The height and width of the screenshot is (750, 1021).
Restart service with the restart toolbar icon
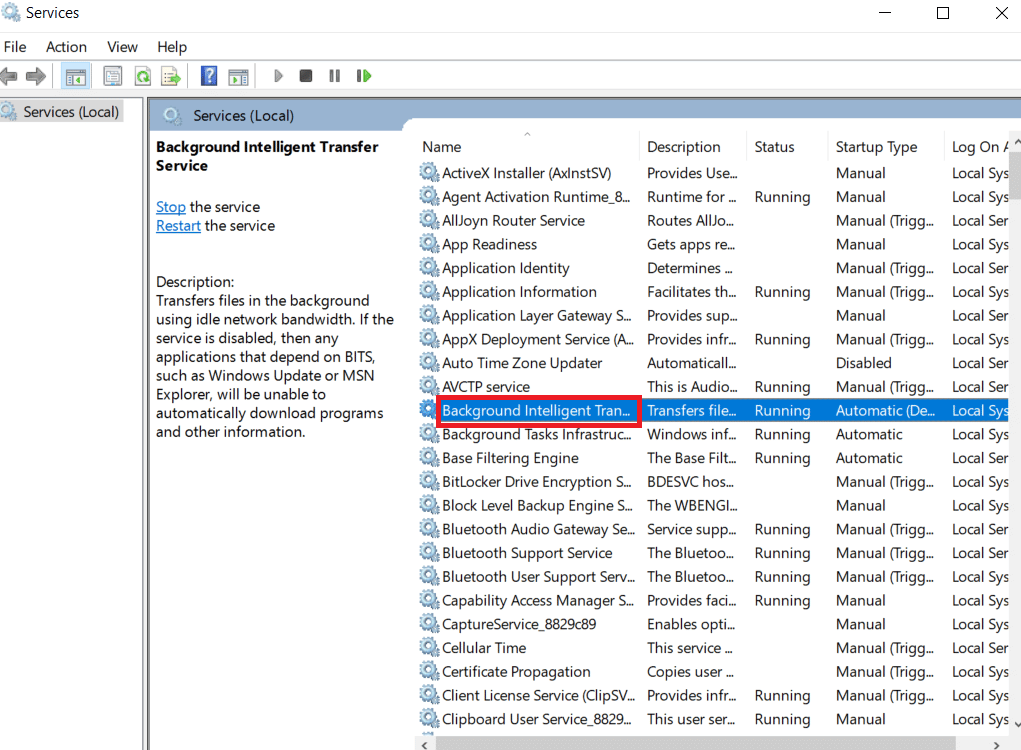(363, 76)
